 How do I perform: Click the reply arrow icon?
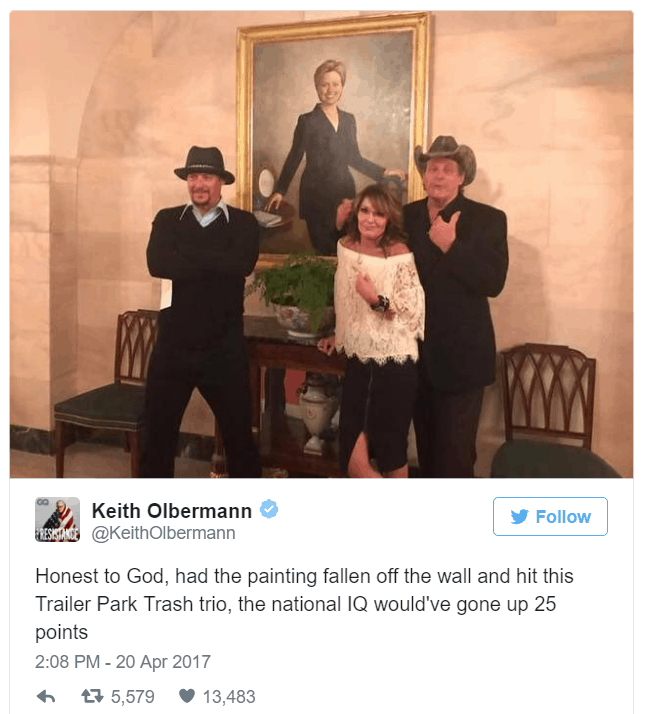coord(46,697)
